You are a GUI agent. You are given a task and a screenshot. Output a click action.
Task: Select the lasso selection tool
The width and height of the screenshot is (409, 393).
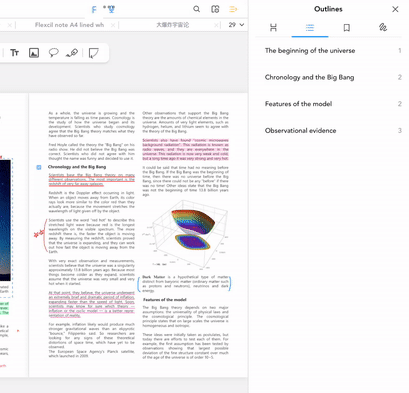click(x=53, y=53)
